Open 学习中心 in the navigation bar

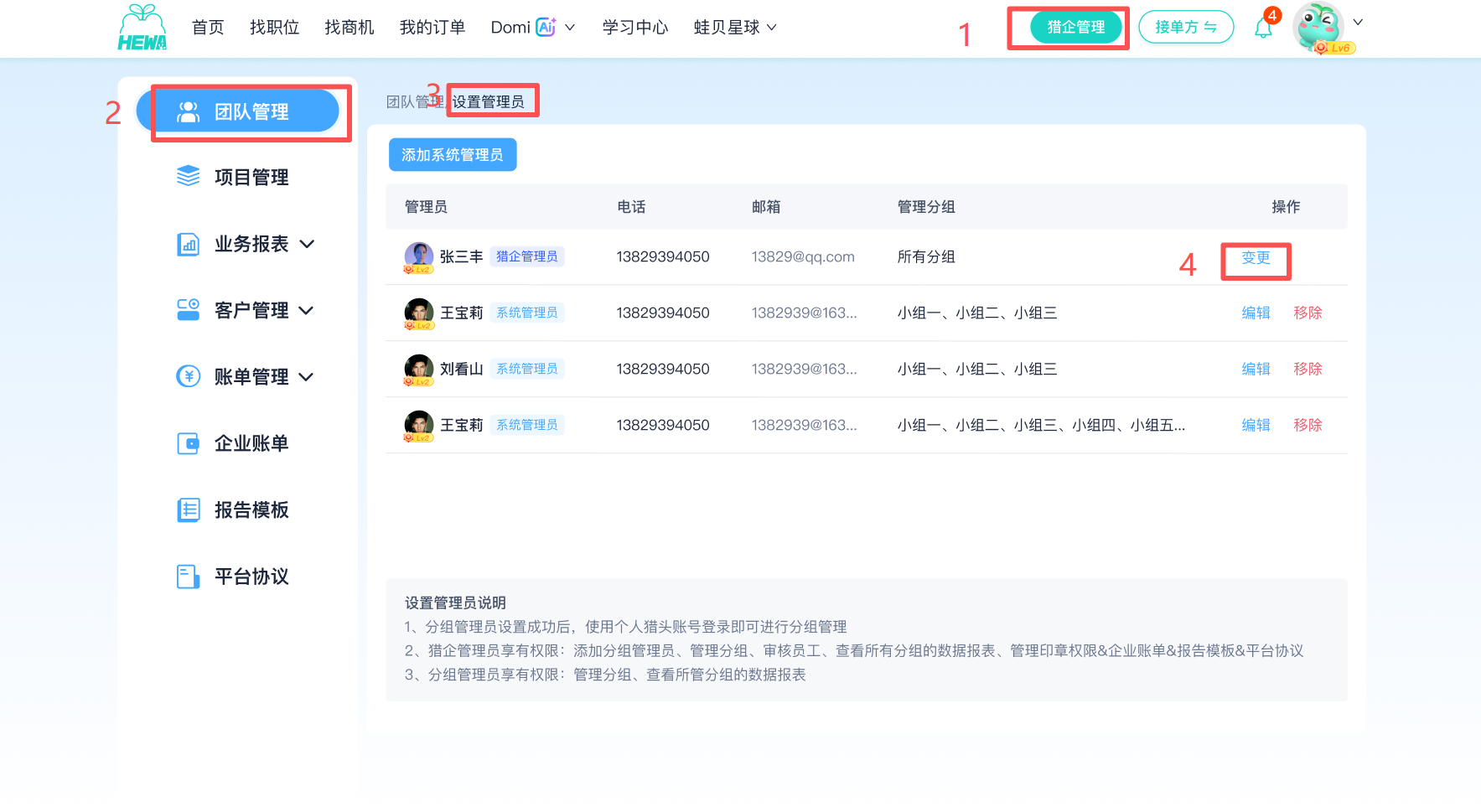pyautogui.click(x=635, y=28)
